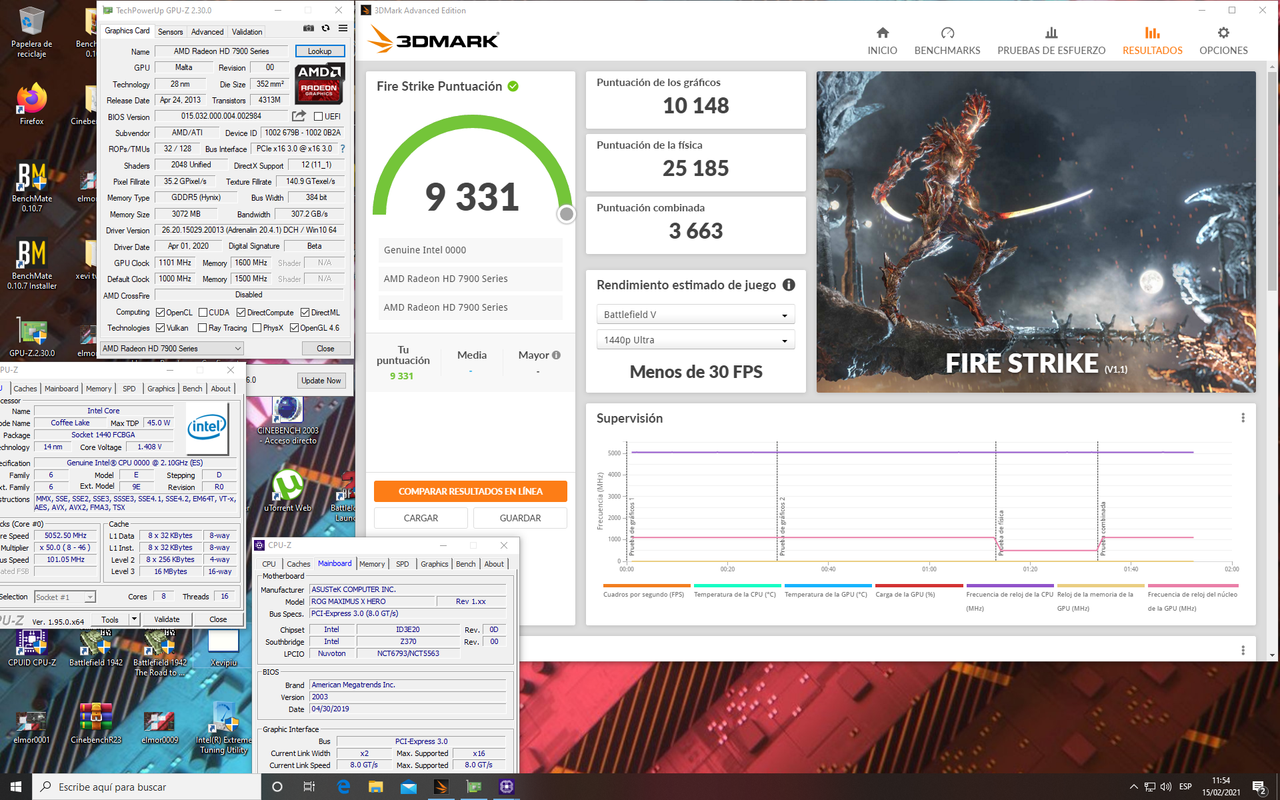Open the Mail app on the taskbar
Screen dimensions: 1280x800
coord(408,787)
